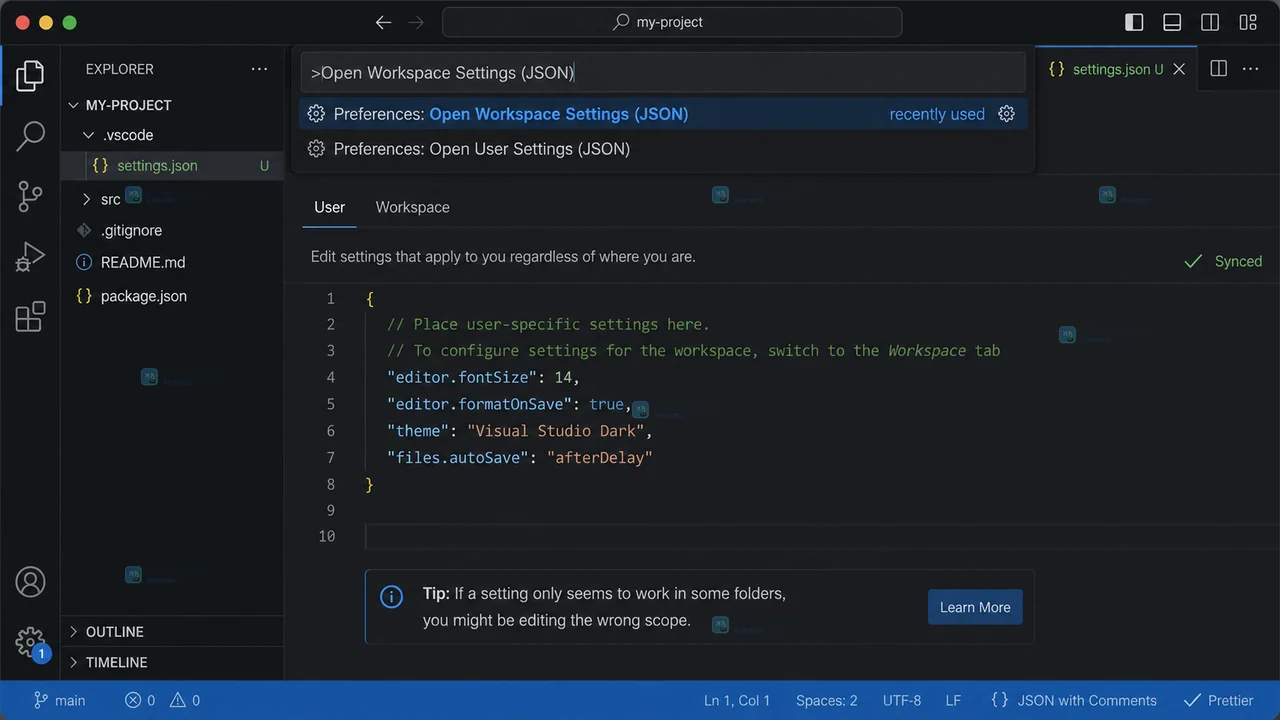
Task: Click the warnings count in status bar
Action: [x=185, y=700]
